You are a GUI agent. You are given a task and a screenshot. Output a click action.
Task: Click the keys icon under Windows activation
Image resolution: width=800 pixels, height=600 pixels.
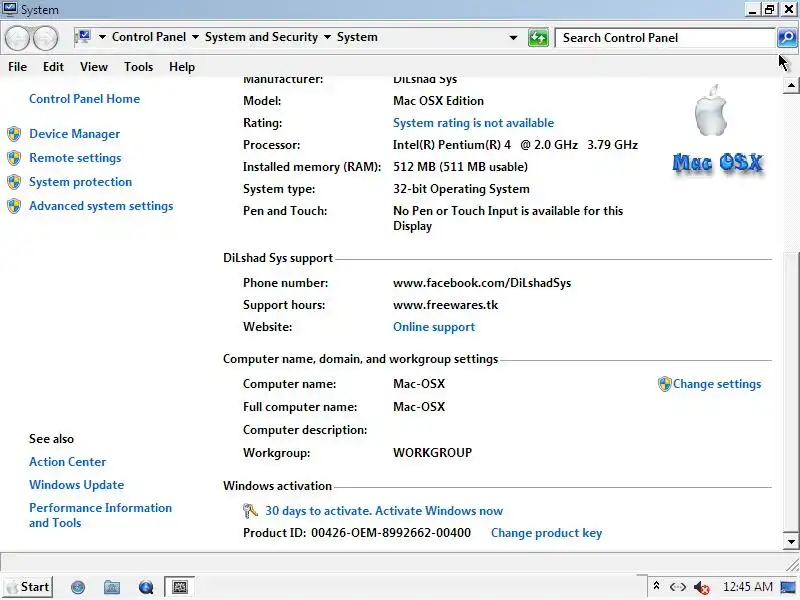coord(250,511)
